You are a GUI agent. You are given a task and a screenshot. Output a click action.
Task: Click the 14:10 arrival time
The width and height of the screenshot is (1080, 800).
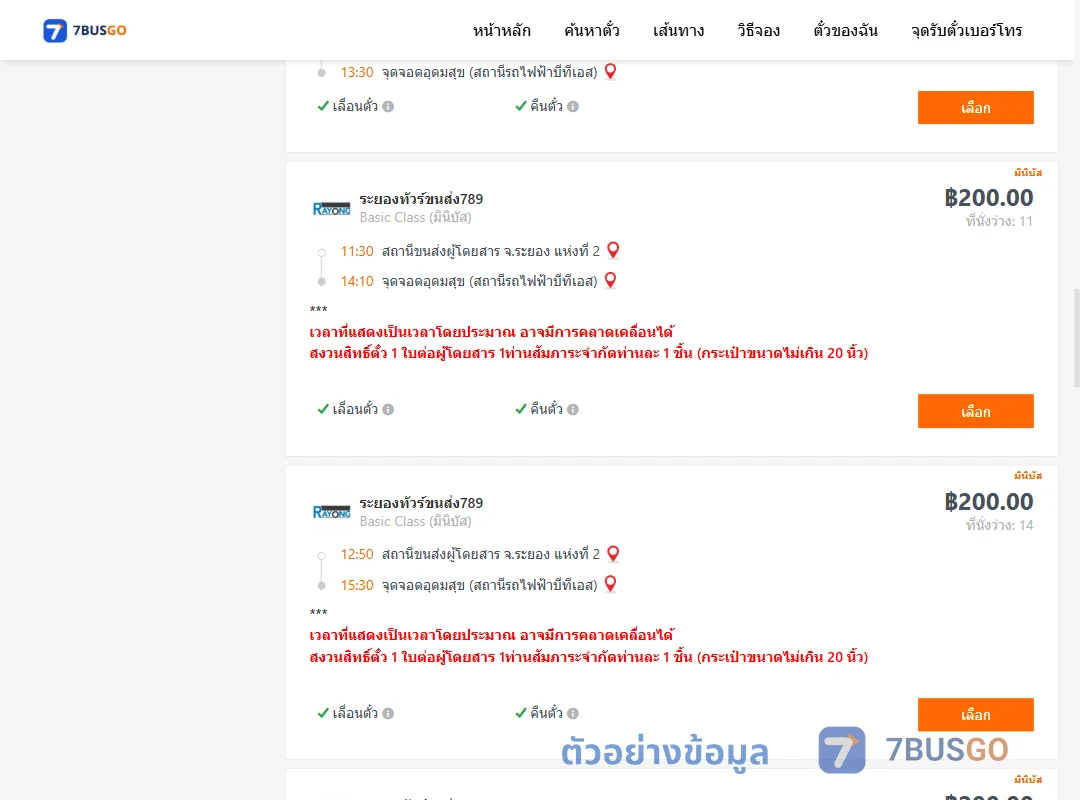pos(357,281)
